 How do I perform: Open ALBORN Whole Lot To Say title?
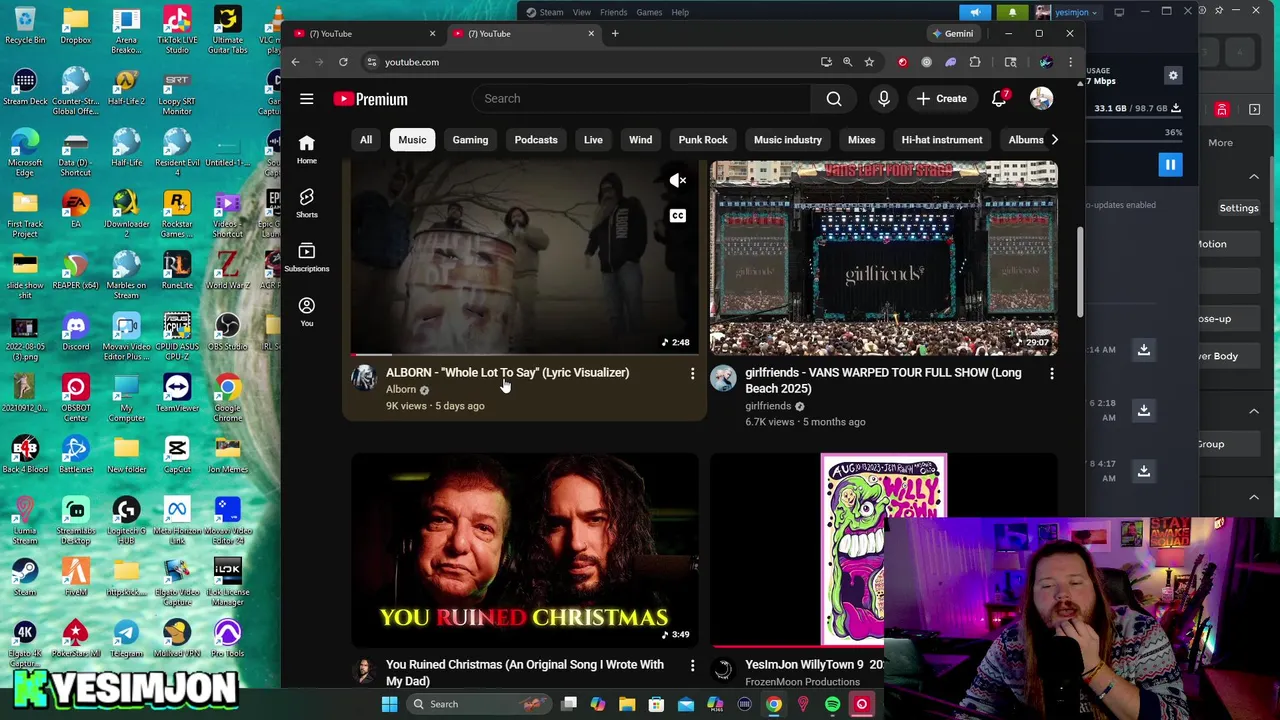[x=508, y=373]
